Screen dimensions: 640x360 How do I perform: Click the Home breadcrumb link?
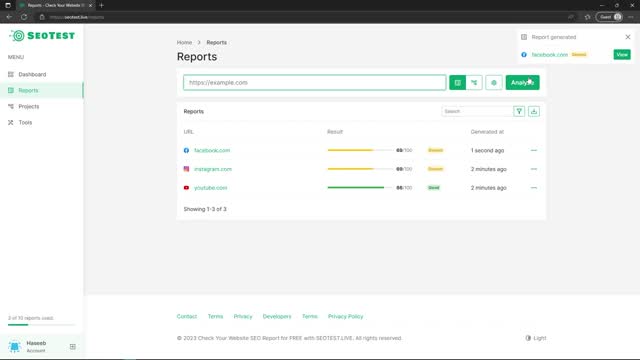coord(184,42)
